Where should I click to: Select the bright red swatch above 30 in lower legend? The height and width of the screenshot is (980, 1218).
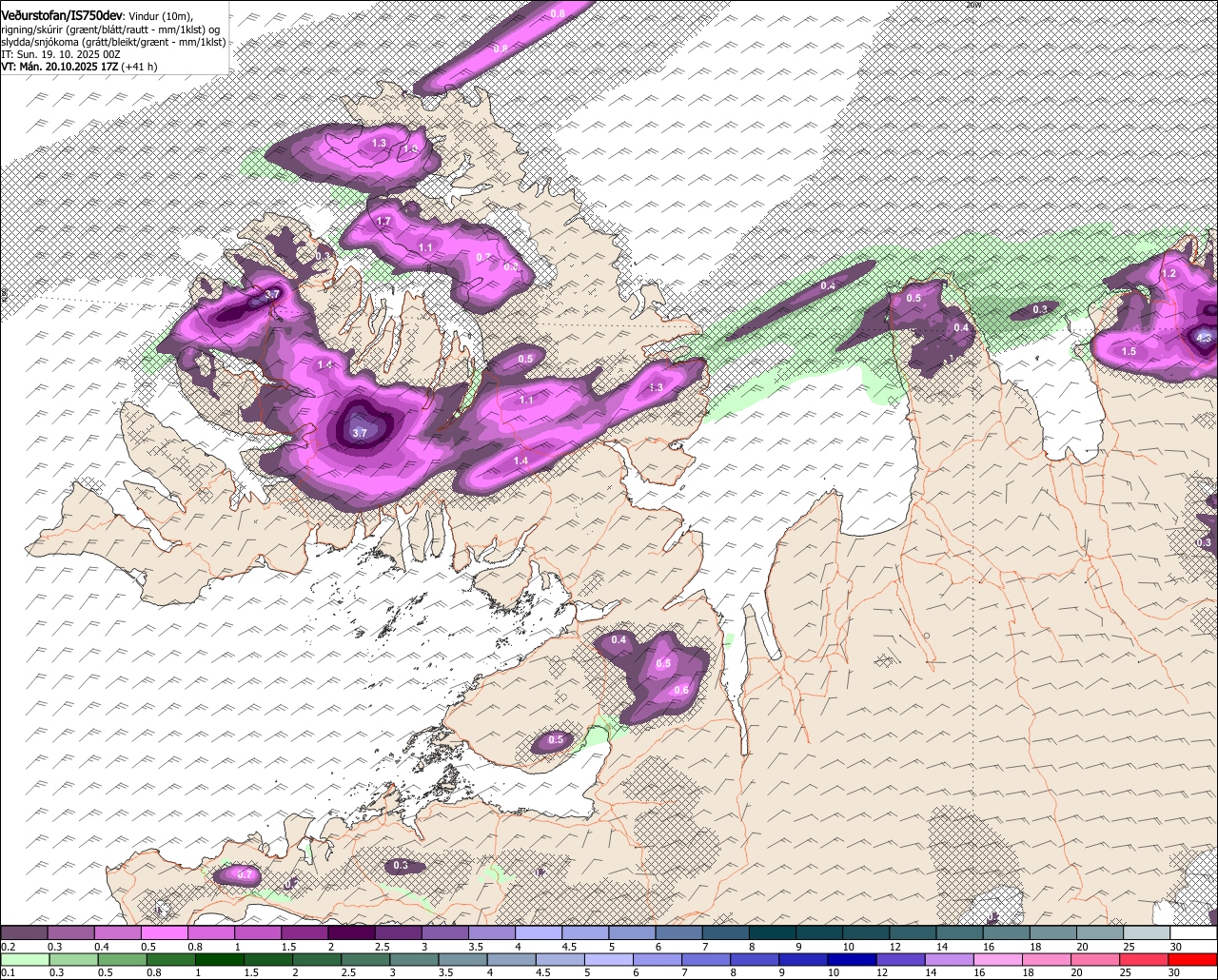[x=1194, y=958]
